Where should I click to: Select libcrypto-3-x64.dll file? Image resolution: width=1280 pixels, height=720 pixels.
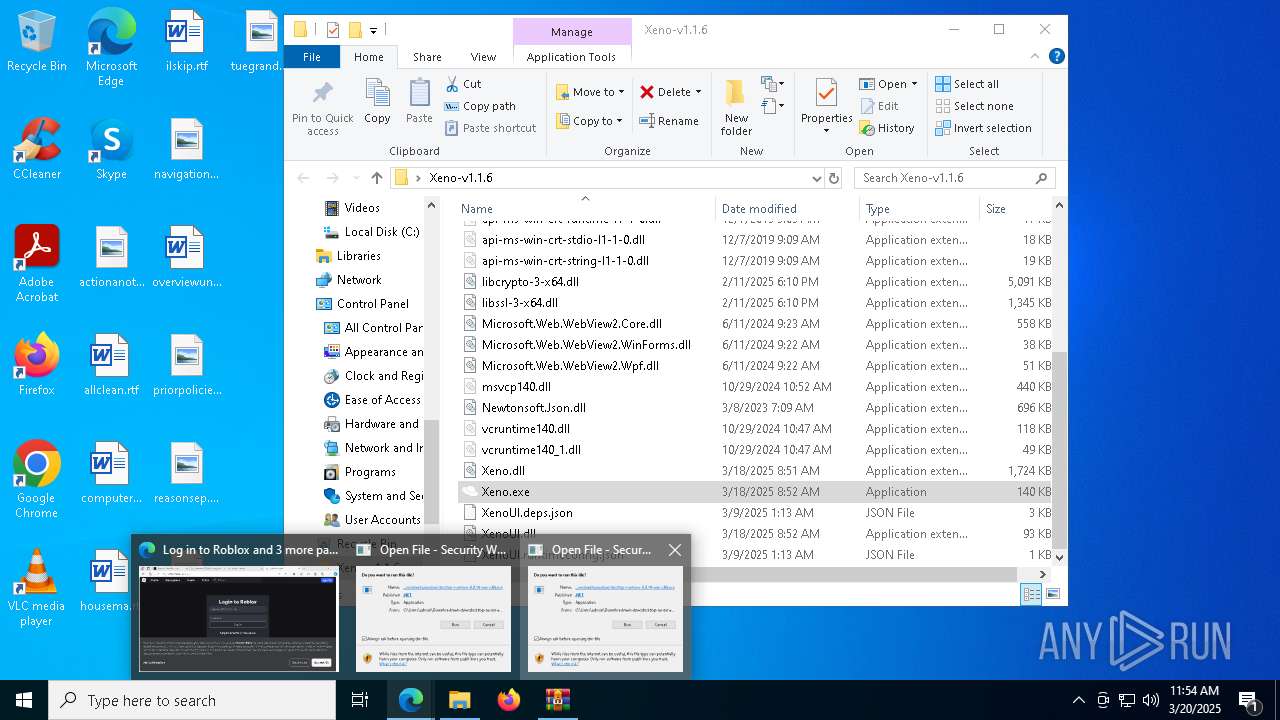click(x=530, y=282)
